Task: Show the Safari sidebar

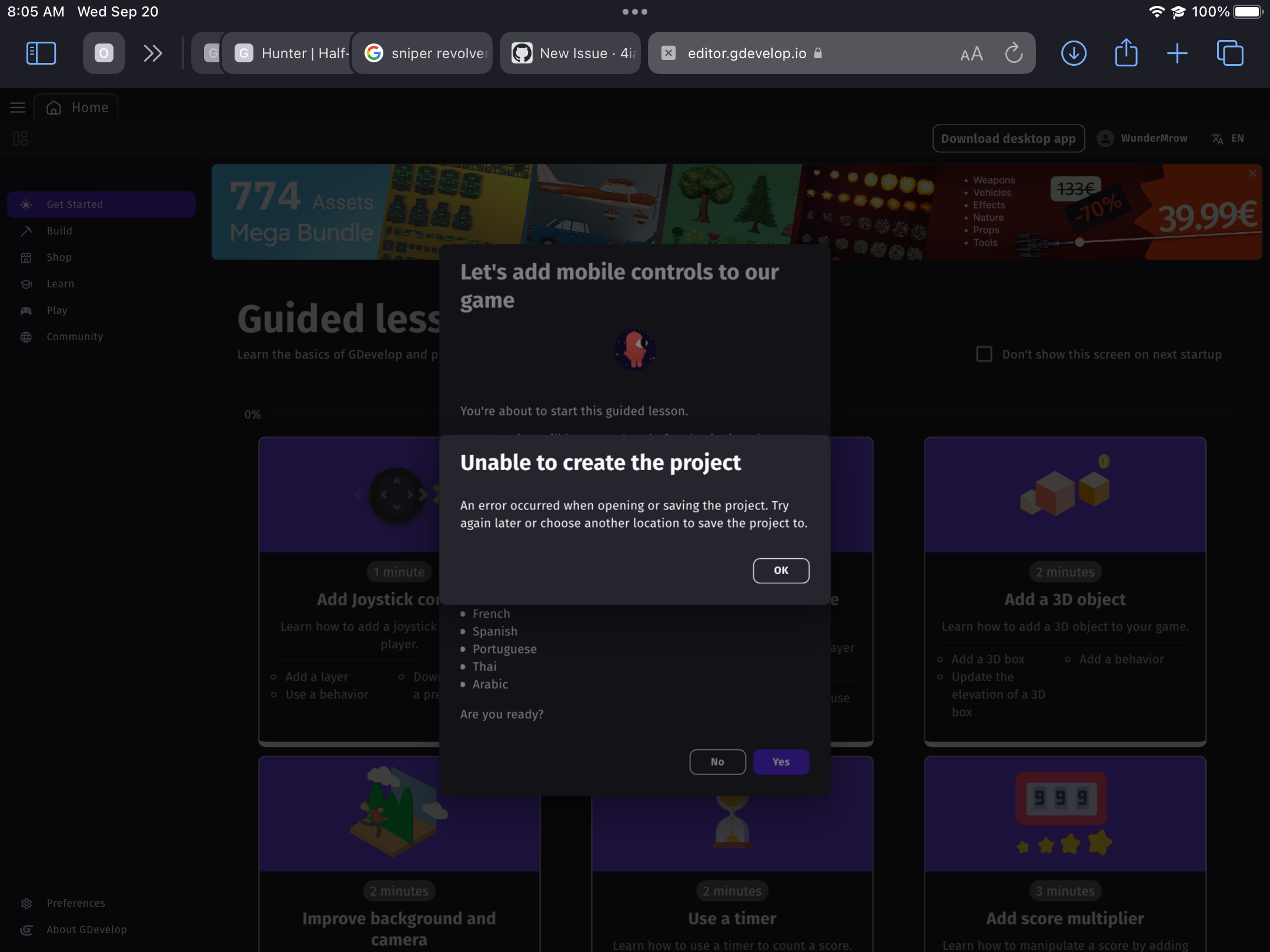Action: click(41, 53)
